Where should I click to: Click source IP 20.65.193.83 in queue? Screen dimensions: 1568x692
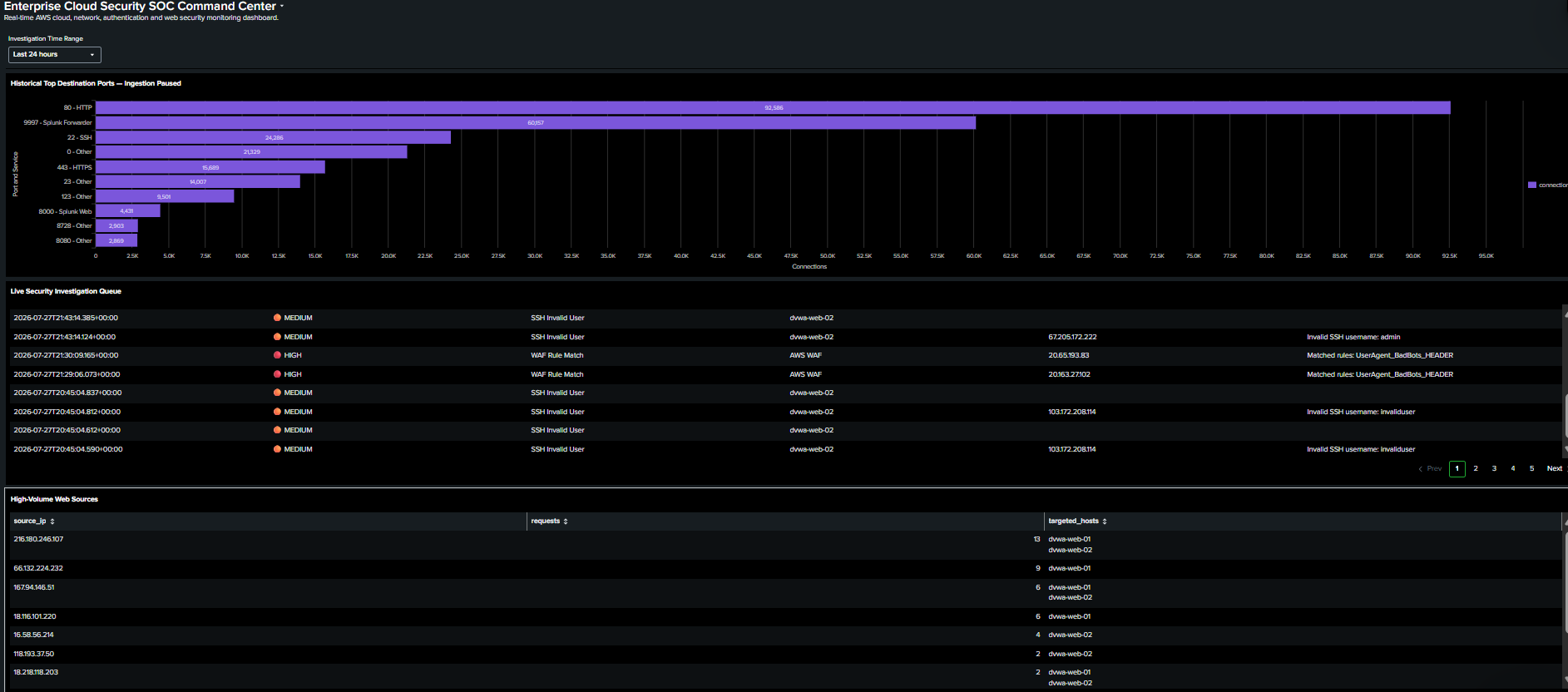[1068, 355]
